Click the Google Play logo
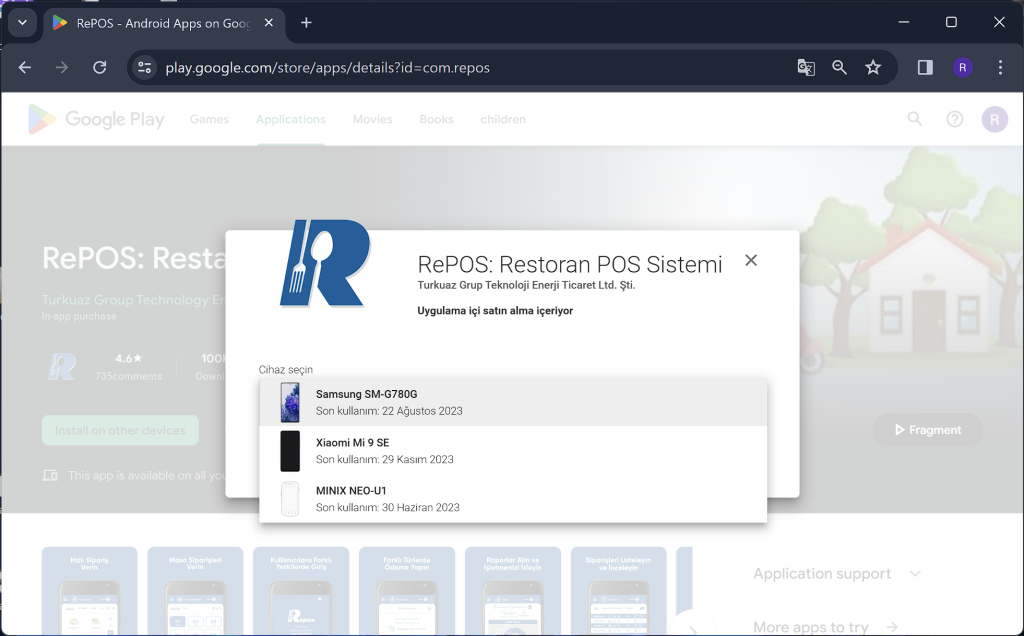The width and height of the screenshot is (1024, 636). click(x=95, y=119)
